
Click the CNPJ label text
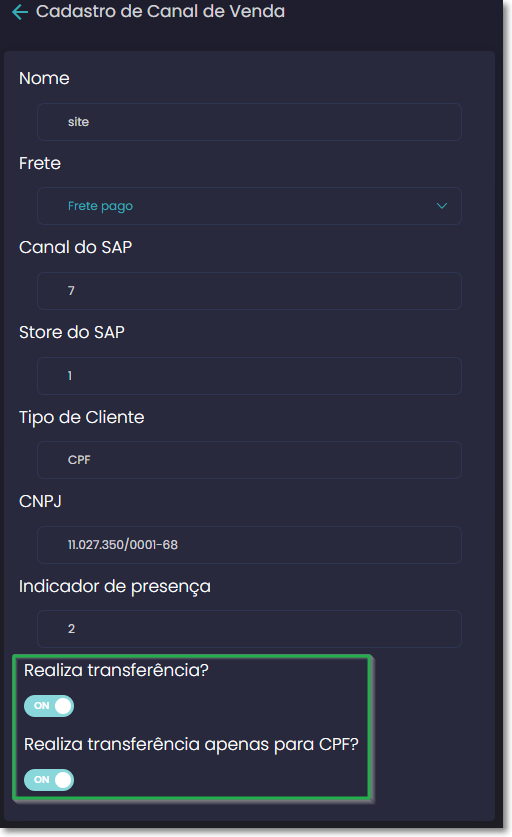(x=41, y=501)
